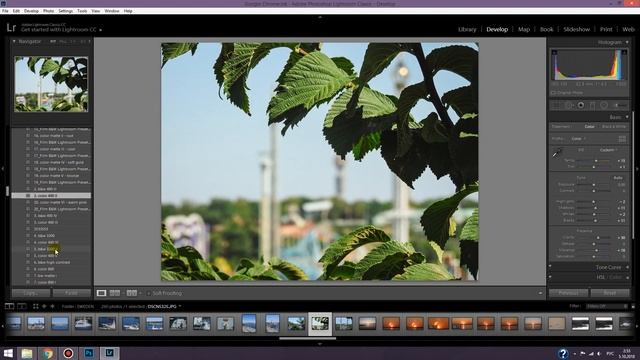
Task: Launch Chrome from taskbar
Action: click(47, 353)
